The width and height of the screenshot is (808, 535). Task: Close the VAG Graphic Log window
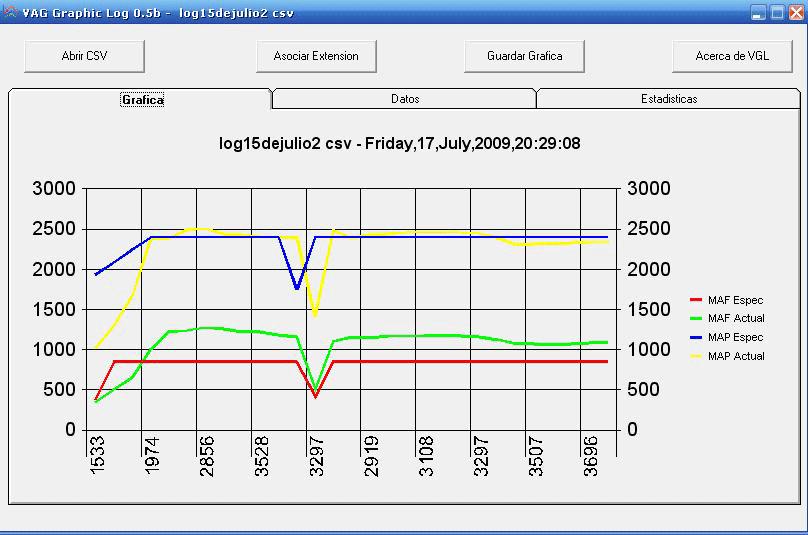pos(794,13)
